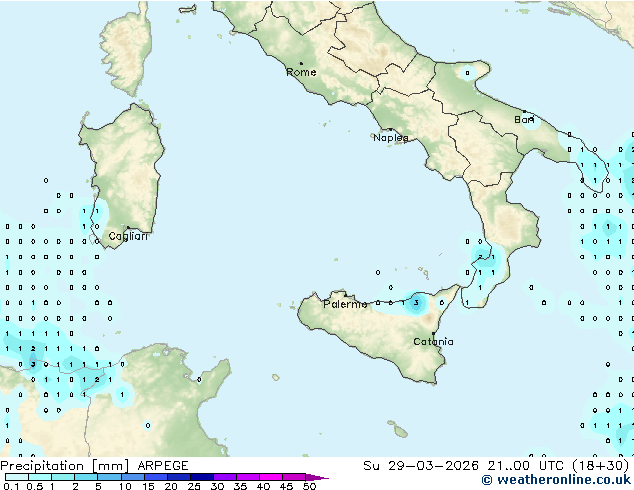The height and width of the screenshot is (490, 634).
Task: Click the Catania city label
Action: pos(433,342)
